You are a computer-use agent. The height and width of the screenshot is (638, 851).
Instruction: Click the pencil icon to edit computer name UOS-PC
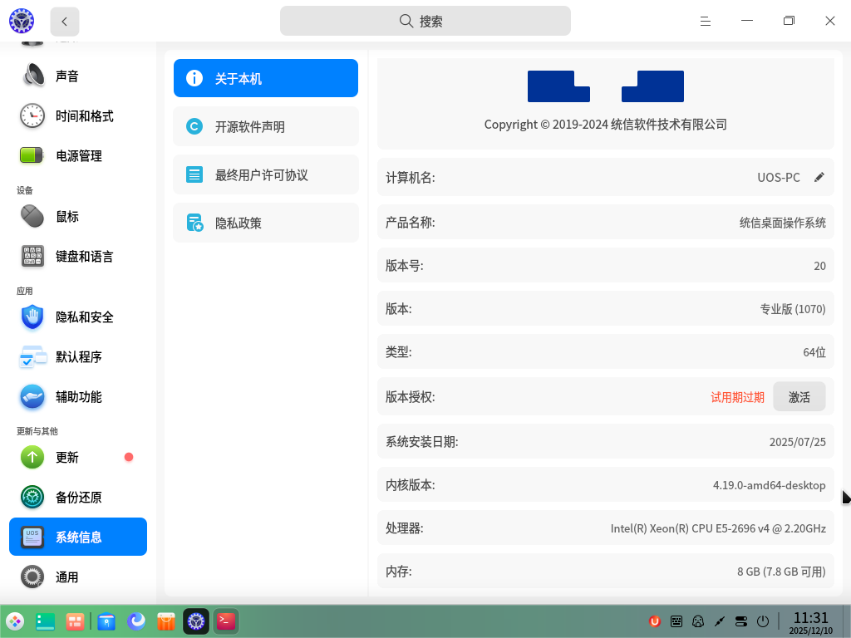pos(820,177)
